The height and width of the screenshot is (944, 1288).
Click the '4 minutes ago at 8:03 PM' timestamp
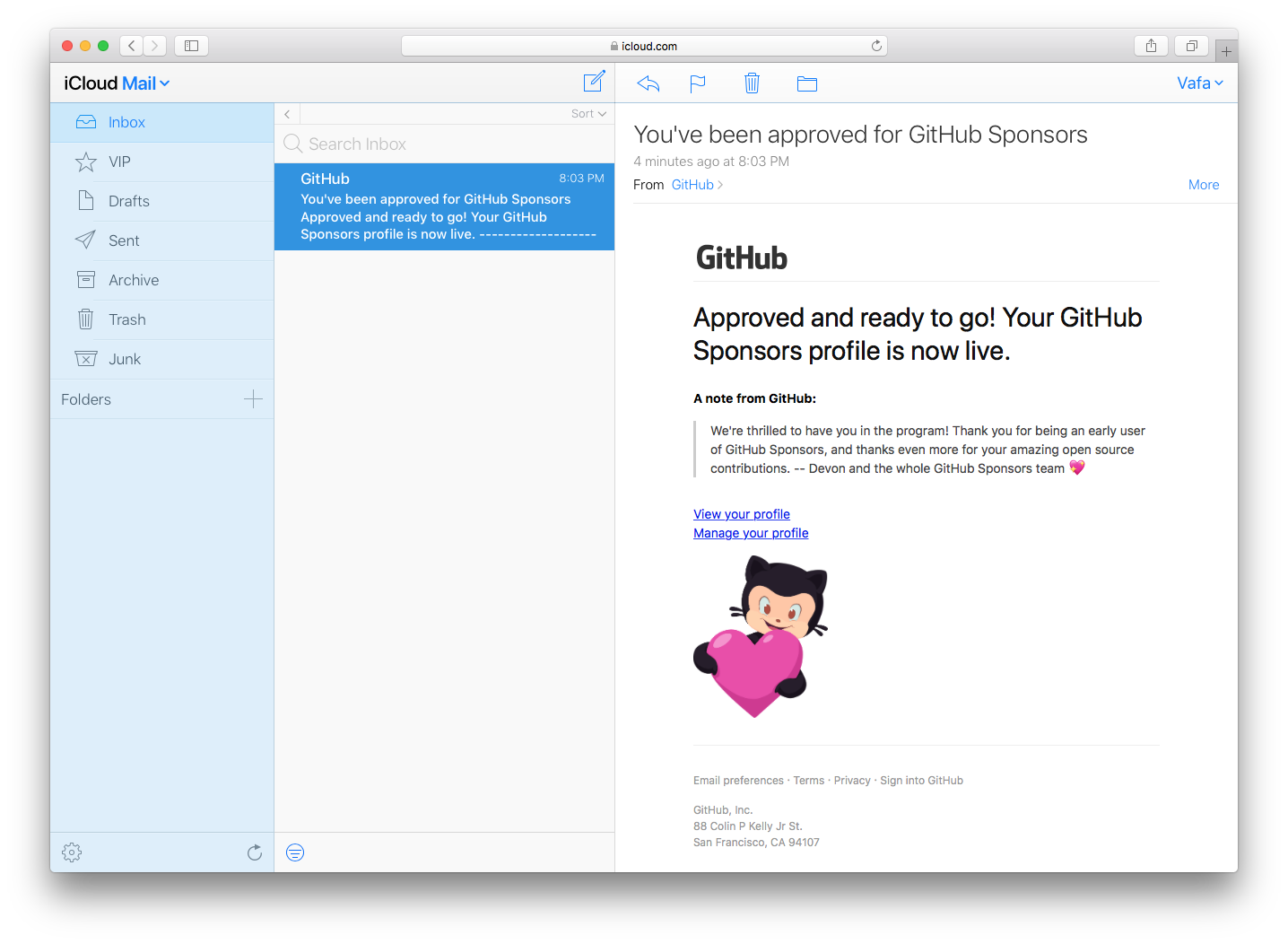pos(711,162)
